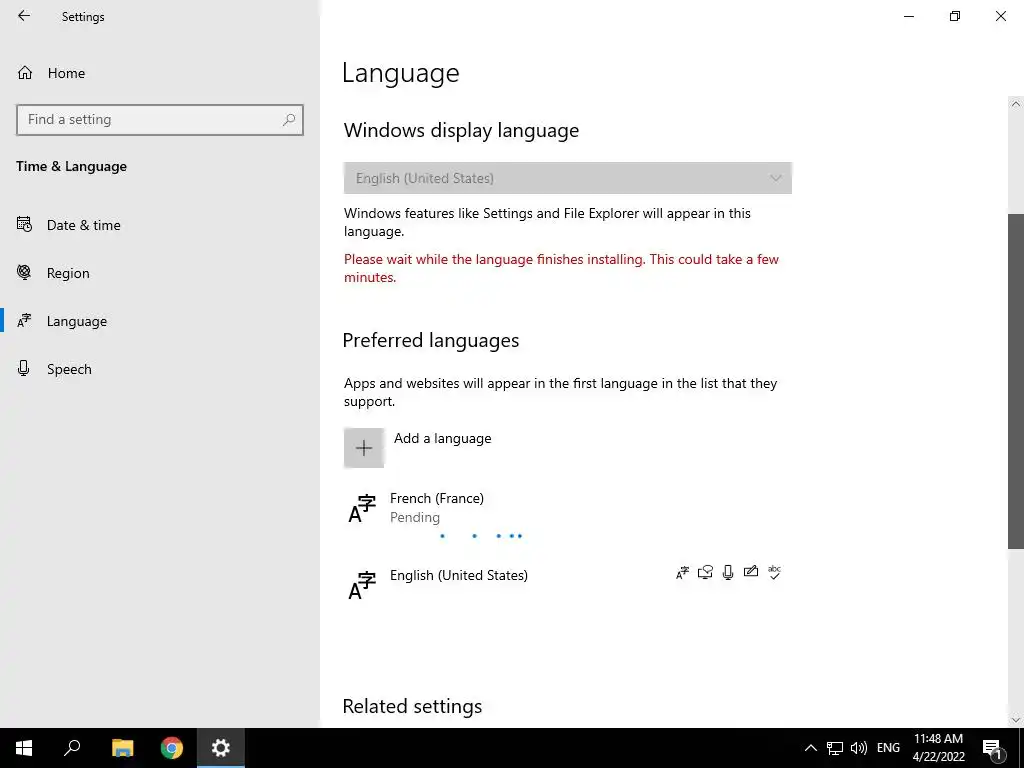Click the English (United States) language icon

coord(362,586)
